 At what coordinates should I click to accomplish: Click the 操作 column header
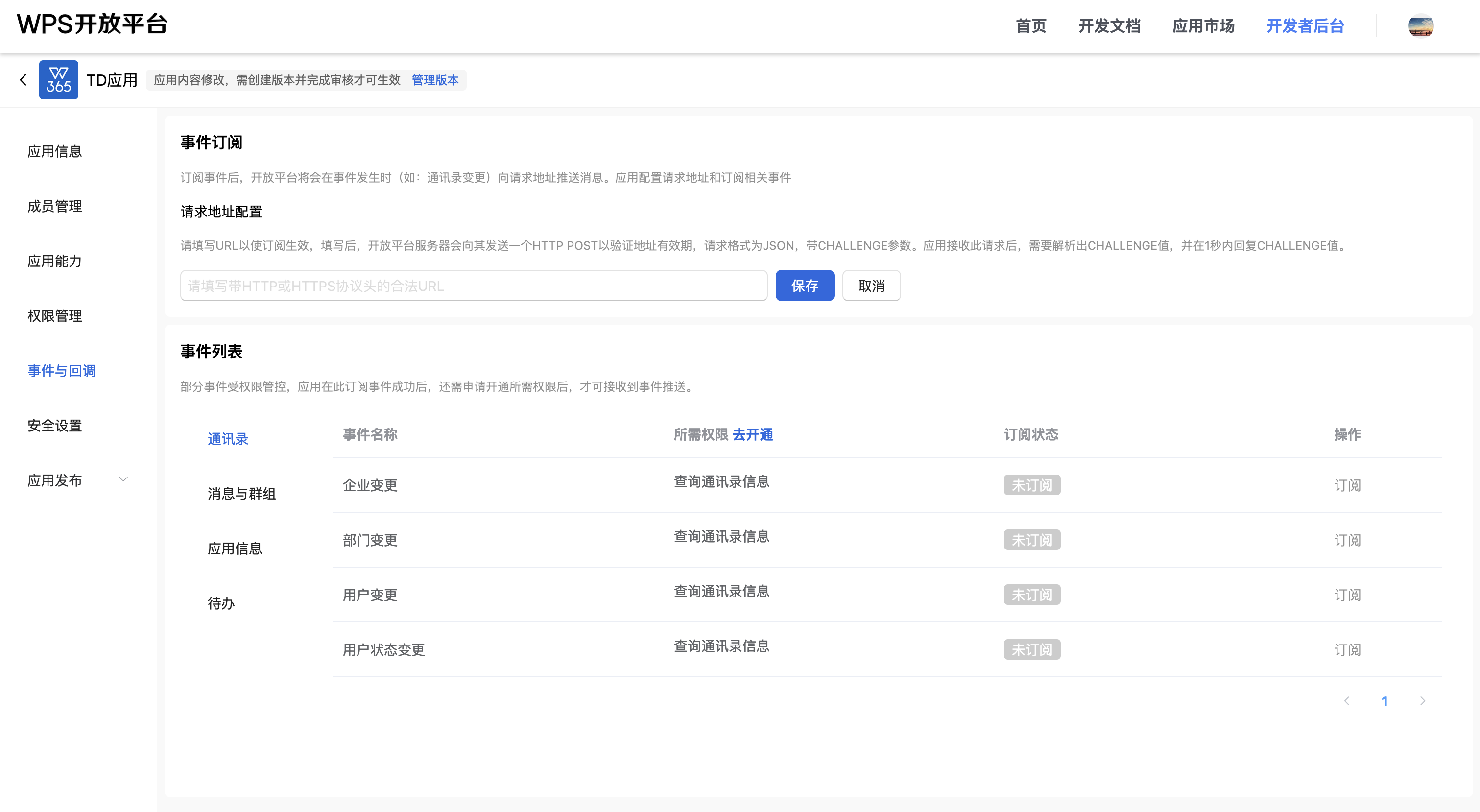[1347, 434]
